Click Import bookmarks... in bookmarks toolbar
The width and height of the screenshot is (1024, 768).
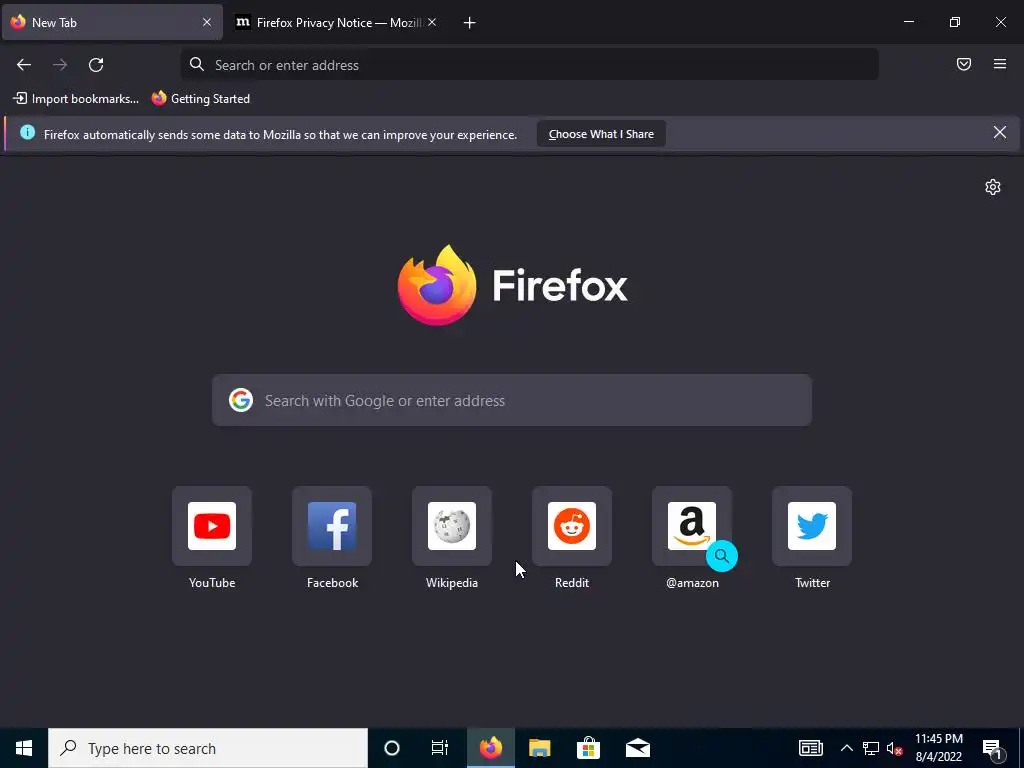coord(76,99)
